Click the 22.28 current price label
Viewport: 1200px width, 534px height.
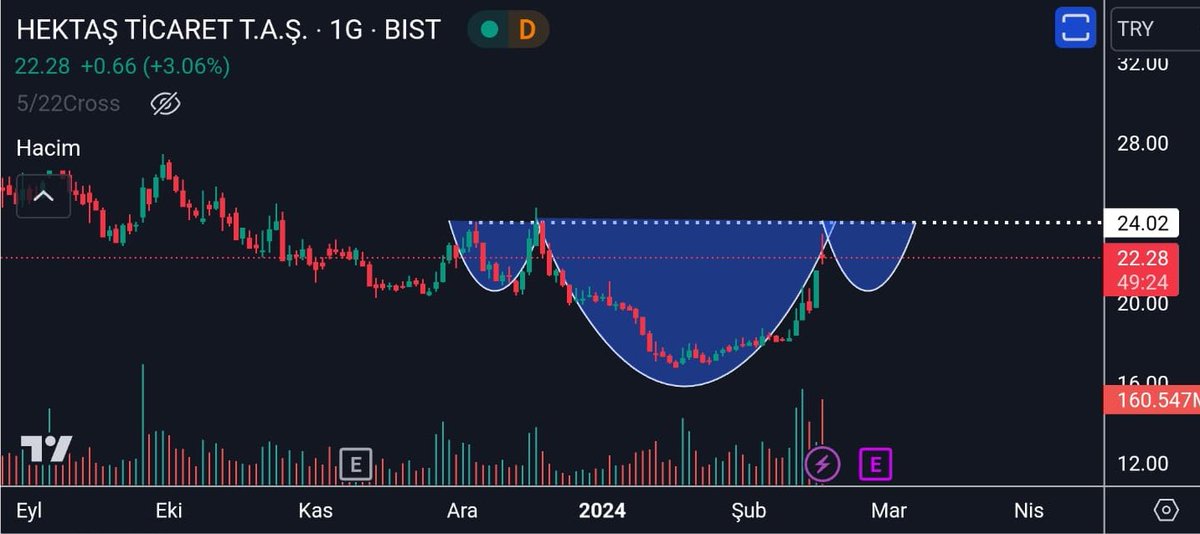[1142, 258]
